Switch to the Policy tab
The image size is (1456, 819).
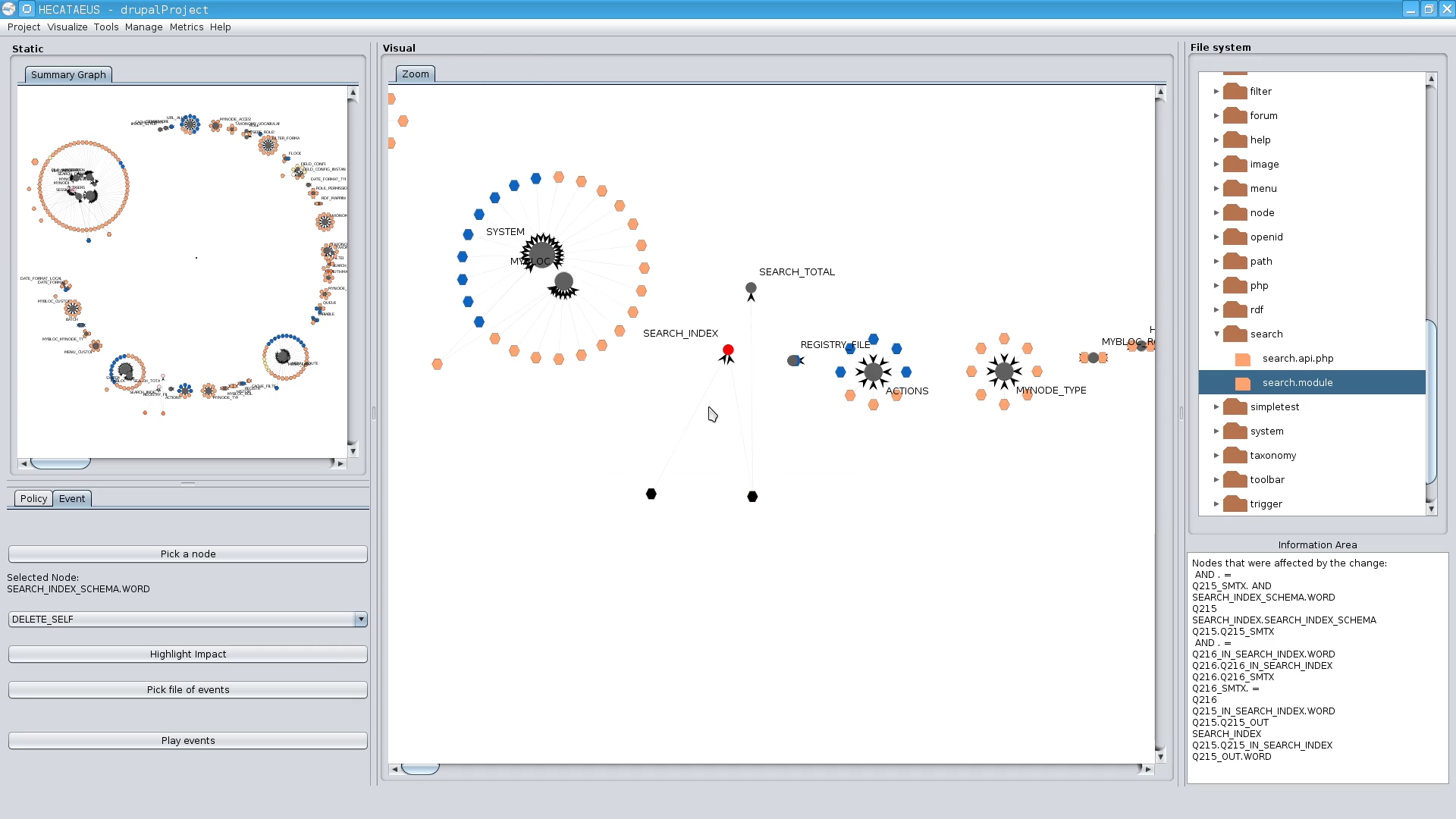pos(33,498)
